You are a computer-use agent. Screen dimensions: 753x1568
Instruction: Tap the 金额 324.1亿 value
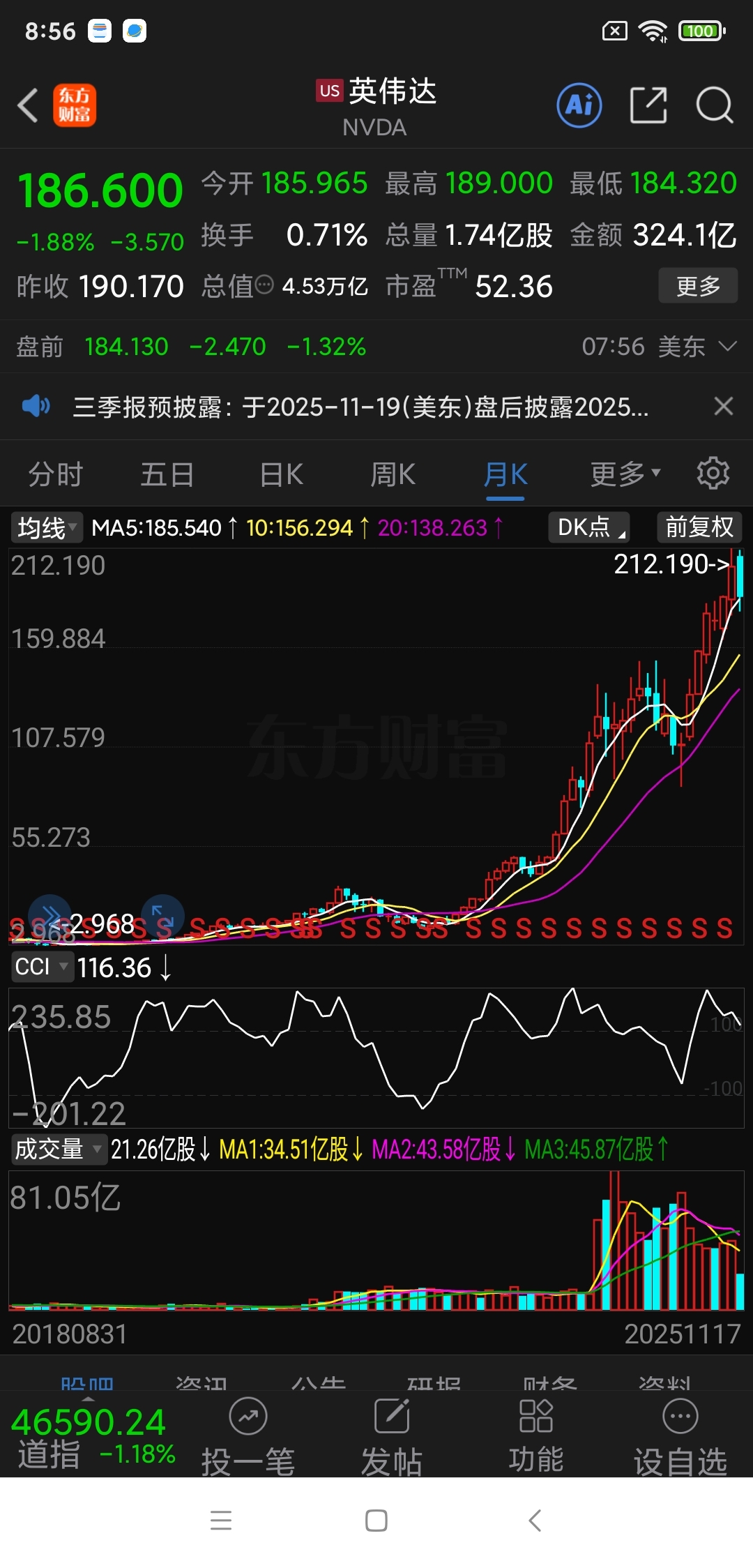click(685, 235)
